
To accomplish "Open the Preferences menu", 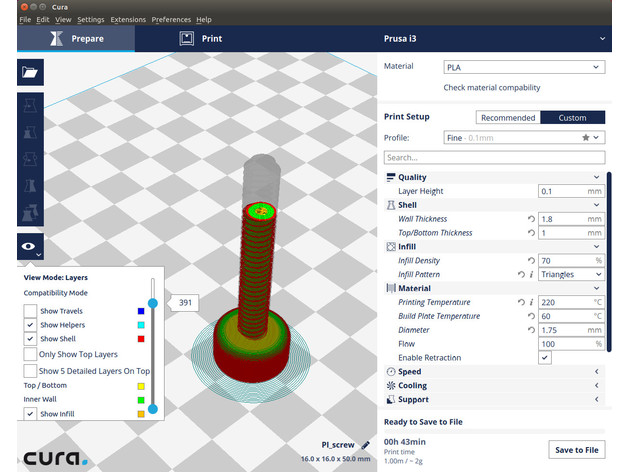I will pyautogui.click(x=171, y=20).
